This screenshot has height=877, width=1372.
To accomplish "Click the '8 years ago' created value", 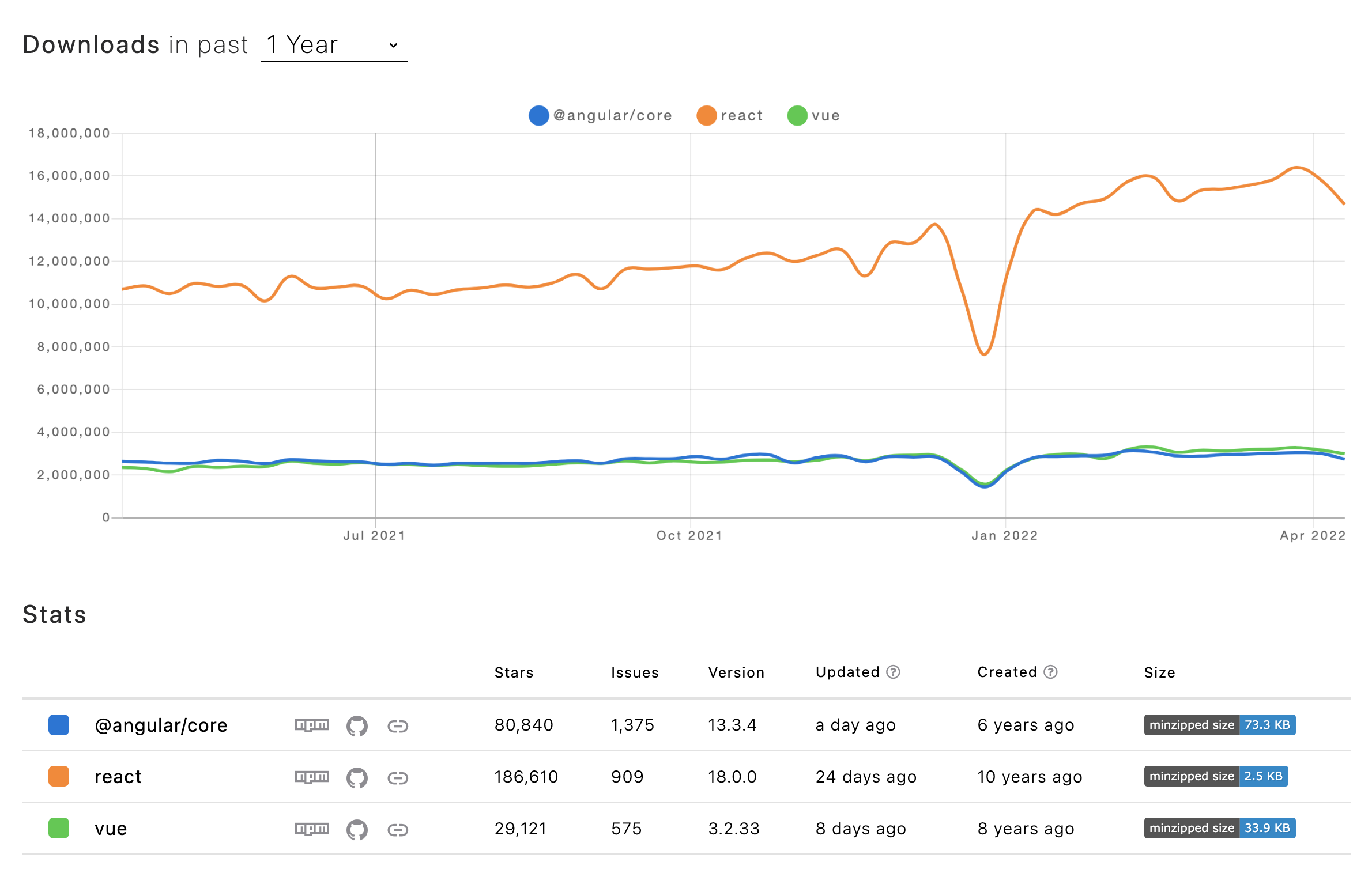I will click(x=1026, y=829).
